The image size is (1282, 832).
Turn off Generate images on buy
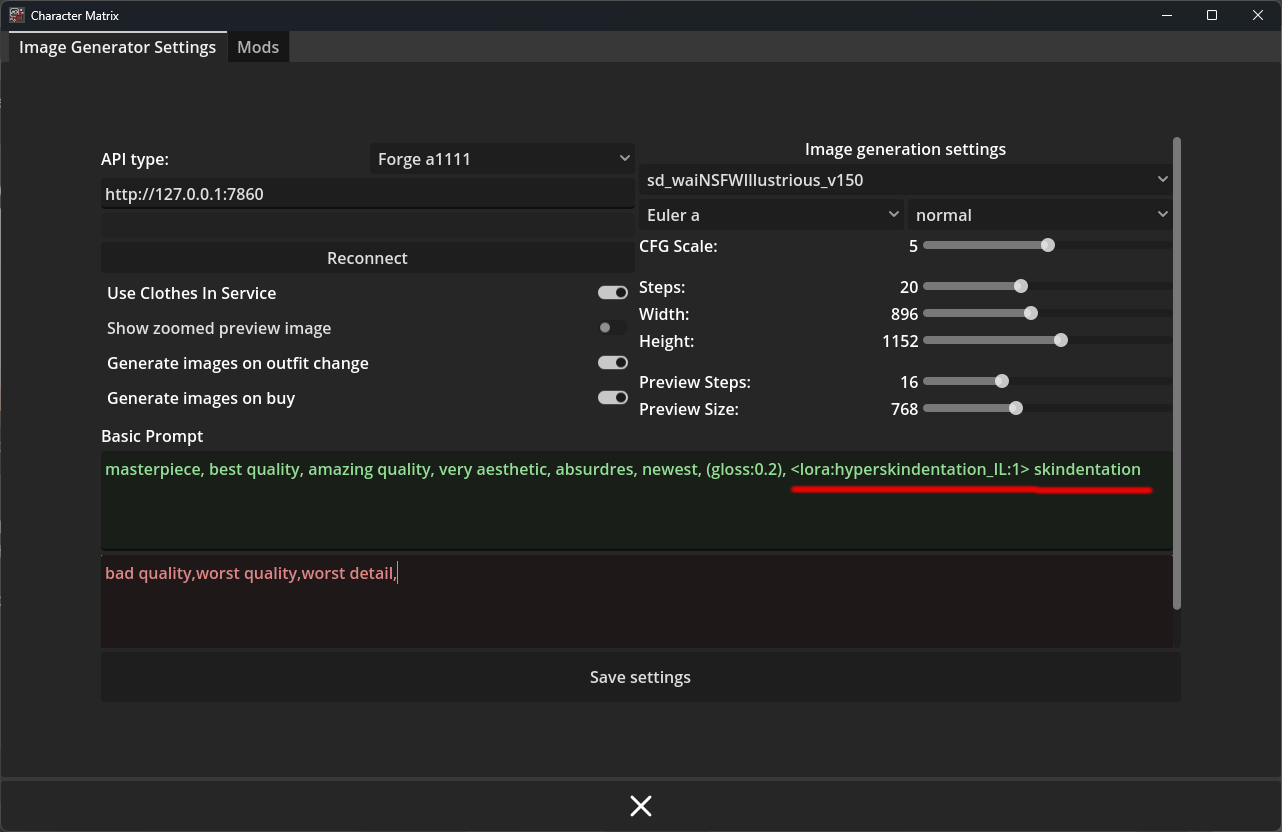click(x=612, y=398)
